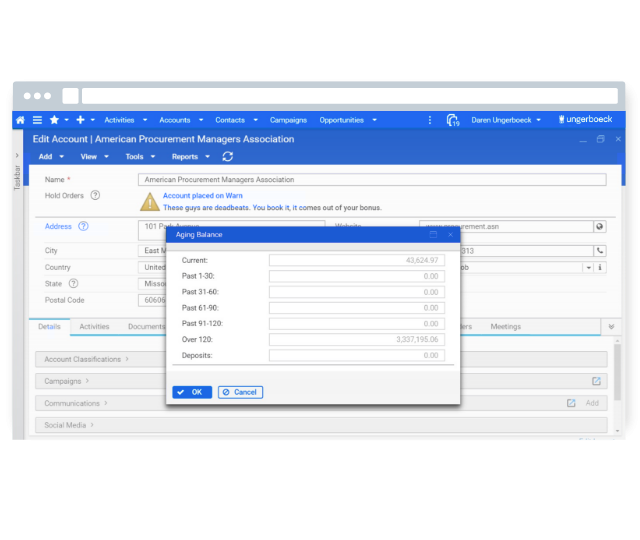Screen dimensions: 640x540
Task: Click the help icon next to Hold Orders
Action: coord(95,196)
